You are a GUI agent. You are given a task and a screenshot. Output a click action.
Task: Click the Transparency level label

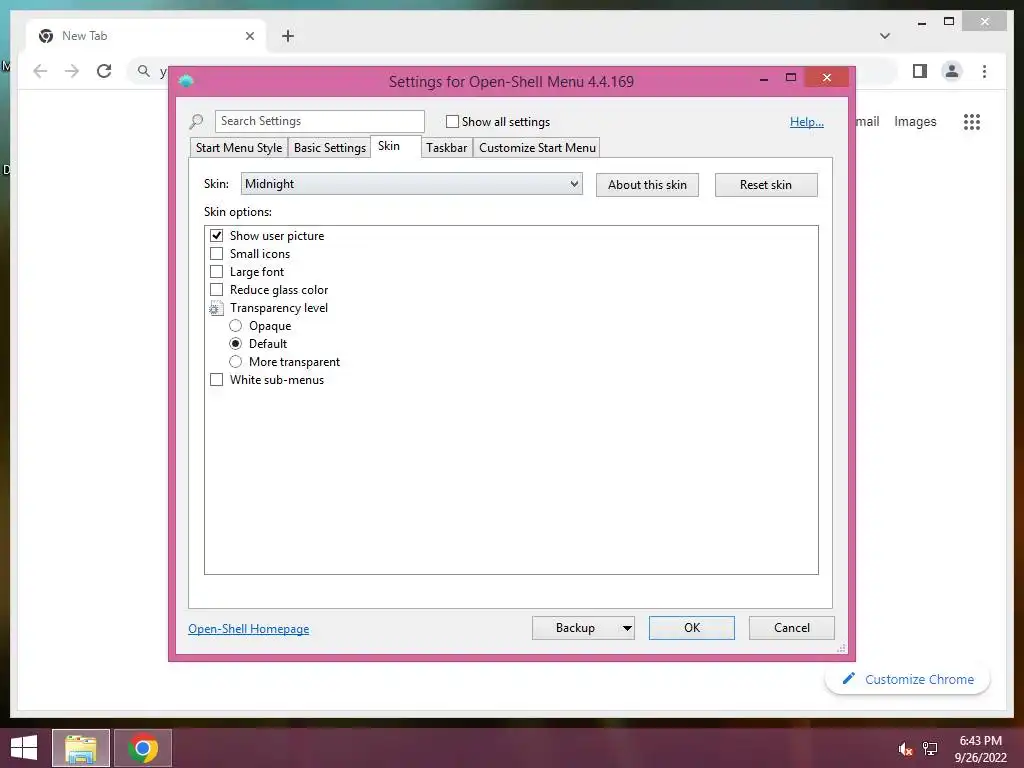[279, 308]
